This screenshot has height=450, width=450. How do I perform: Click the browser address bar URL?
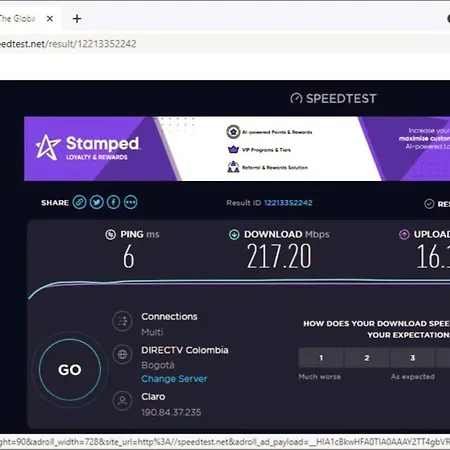point(68,44)
